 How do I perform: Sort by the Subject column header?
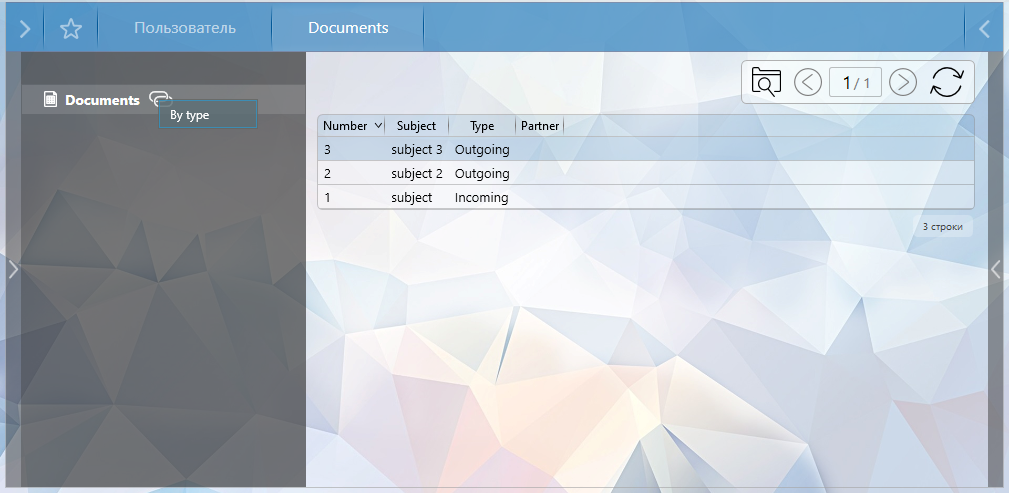coord(416,126)
